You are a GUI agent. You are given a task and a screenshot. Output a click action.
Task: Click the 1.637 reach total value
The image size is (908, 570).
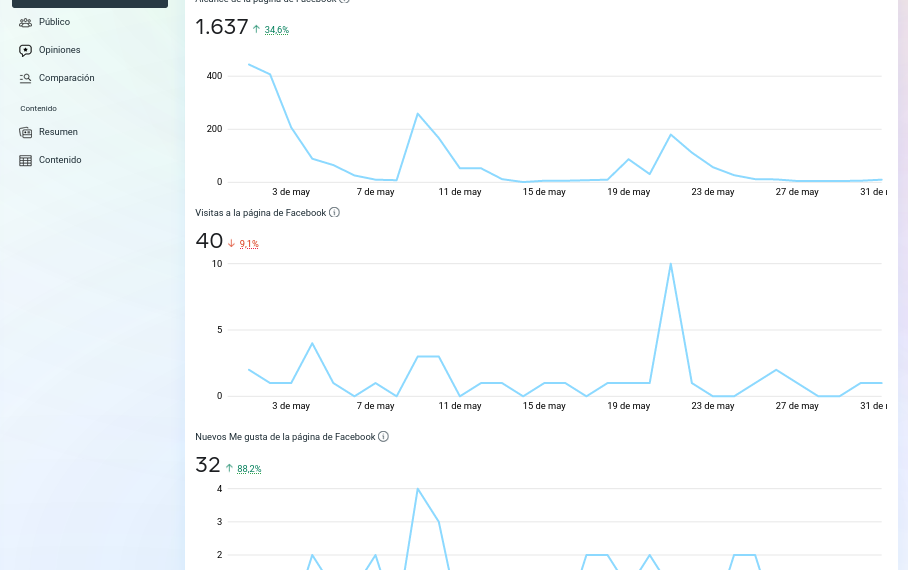coord(222,27)
